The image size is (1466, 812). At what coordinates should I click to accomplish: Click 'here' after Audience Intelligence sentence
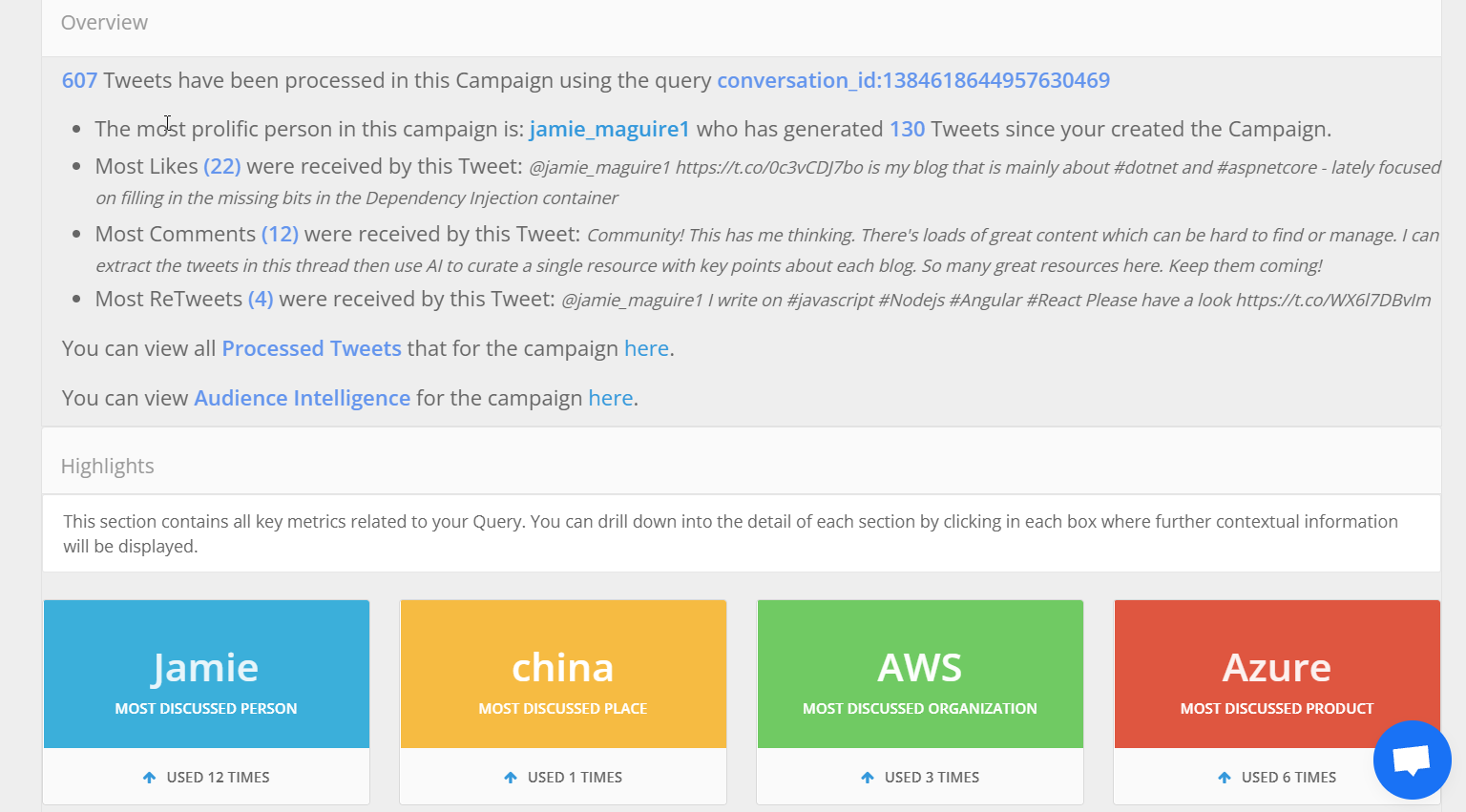point(611,398)
